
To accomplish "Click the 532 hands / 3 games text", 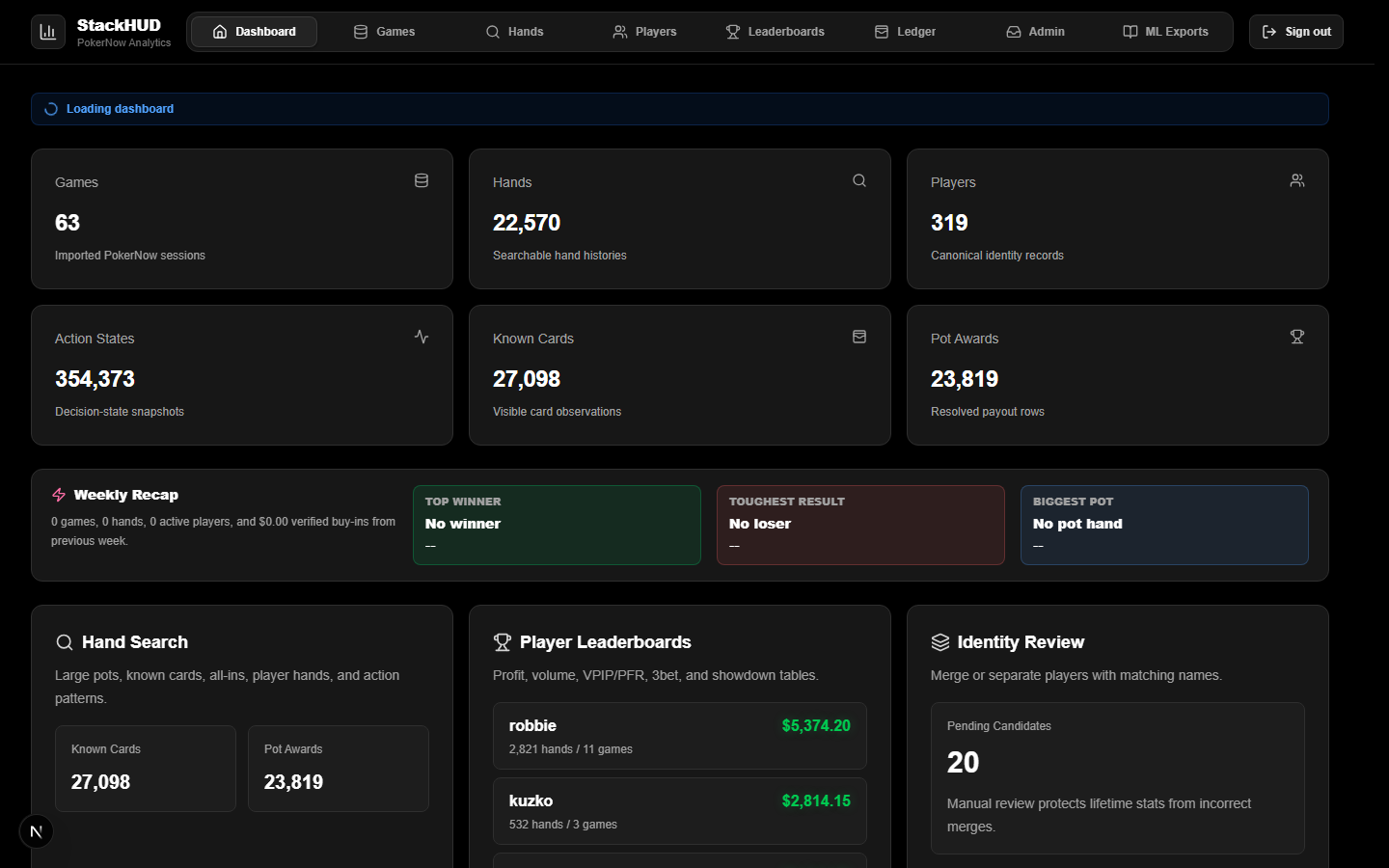I will pos(563,825).
